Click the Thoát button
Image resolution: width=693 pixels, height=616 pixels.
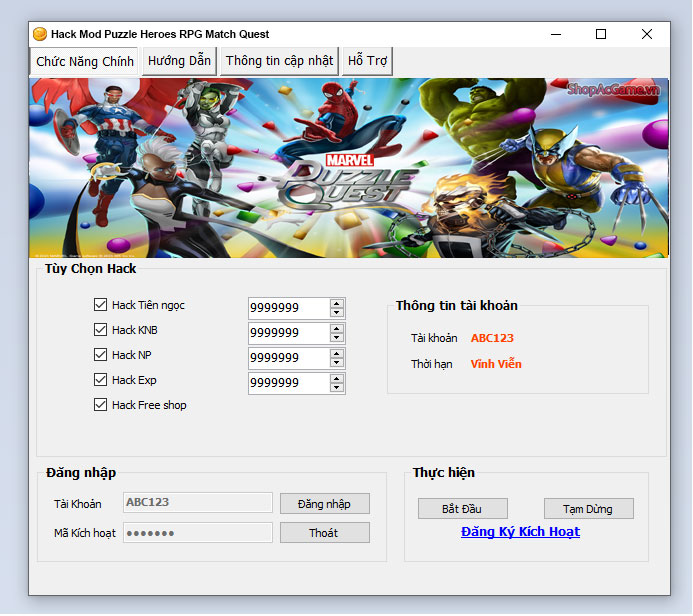tap(324, 533)
